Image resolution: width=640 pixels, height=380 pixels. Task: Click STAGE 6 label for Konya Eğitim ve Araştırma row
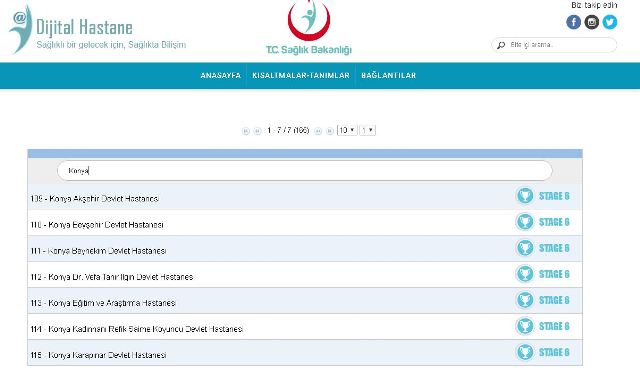(x=554, y=300)
